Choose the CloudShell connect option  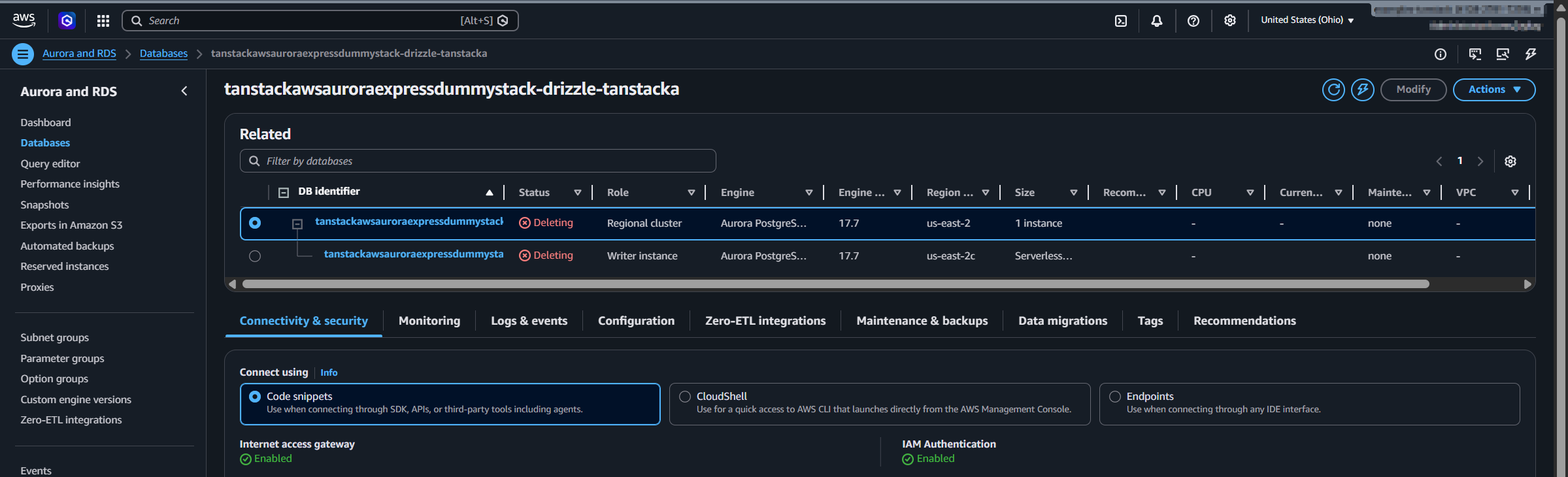tap(880, 404)
